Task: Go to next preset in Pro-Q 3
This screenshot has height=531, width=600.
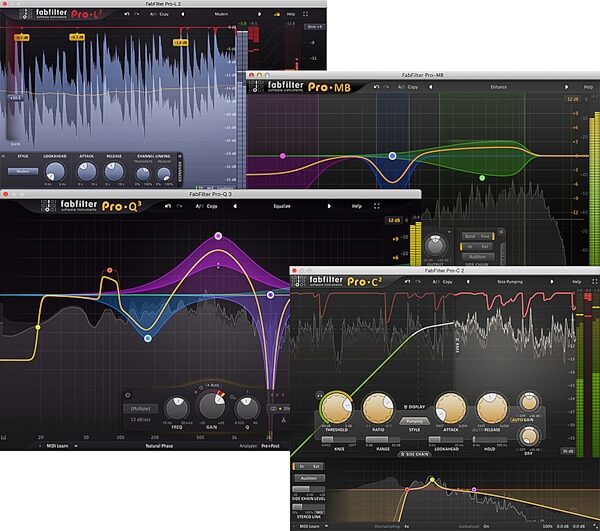Action: (x=329, y=206)
